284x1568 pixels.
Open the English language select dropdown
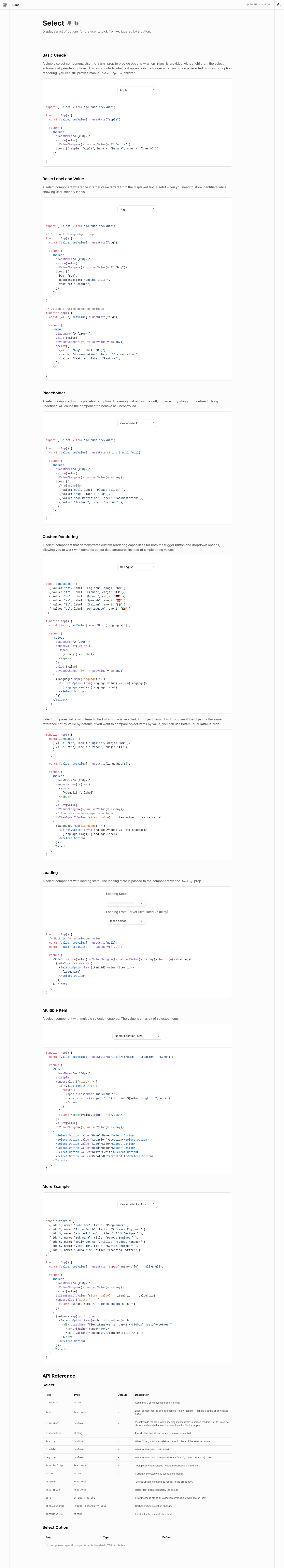137,567
